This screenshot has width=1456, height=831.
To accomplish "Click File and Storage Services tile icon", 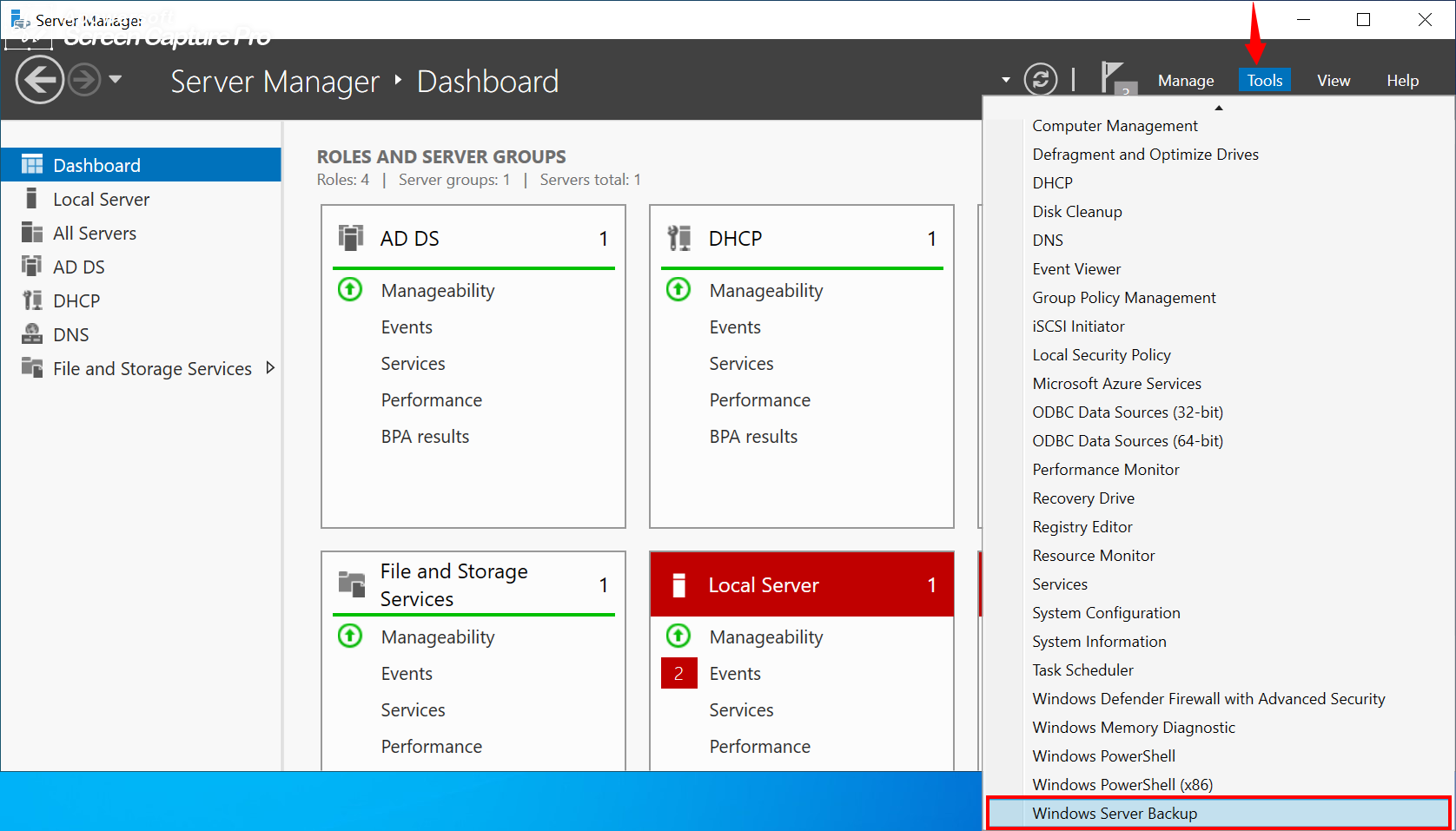I will tap(352, 584).
